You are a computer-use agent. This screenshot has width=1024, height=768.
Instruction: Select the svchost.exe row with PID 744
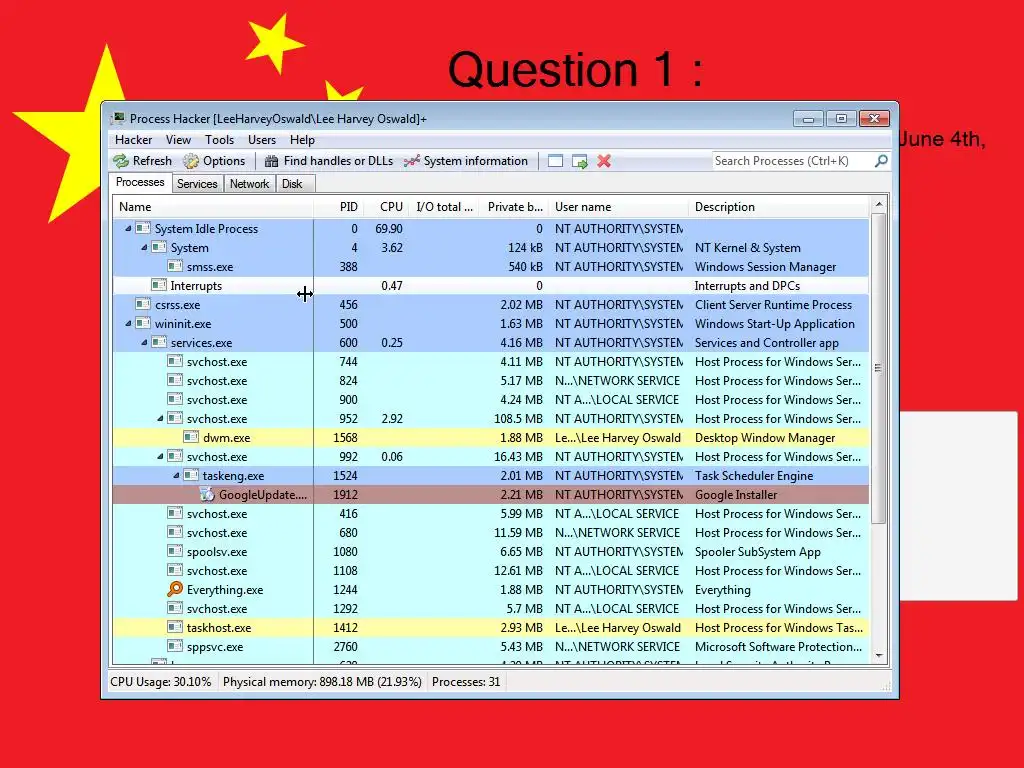(x=490, y=362)
